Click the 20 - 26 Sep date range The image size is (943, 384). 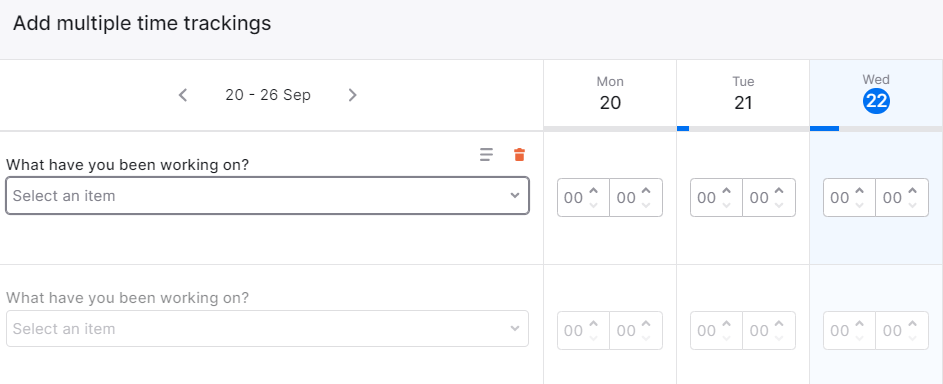pyautogui.click(x=268, y=95)
